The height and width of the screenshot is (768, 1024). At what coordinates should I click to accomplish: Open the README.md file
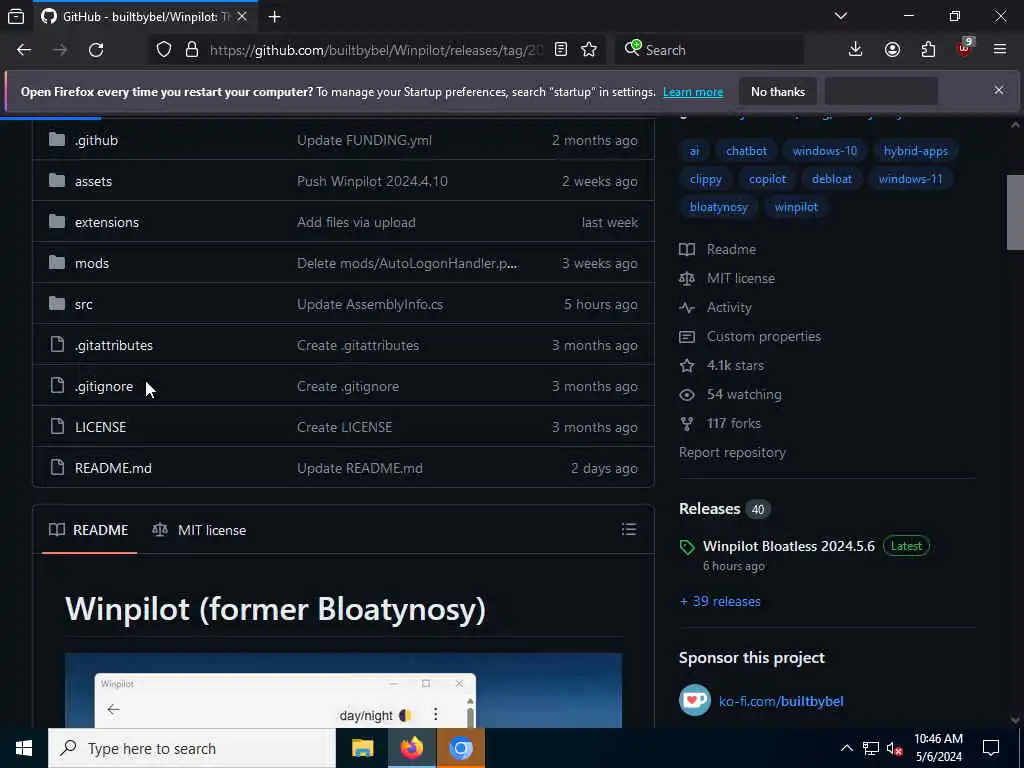[x=113, y=468]
